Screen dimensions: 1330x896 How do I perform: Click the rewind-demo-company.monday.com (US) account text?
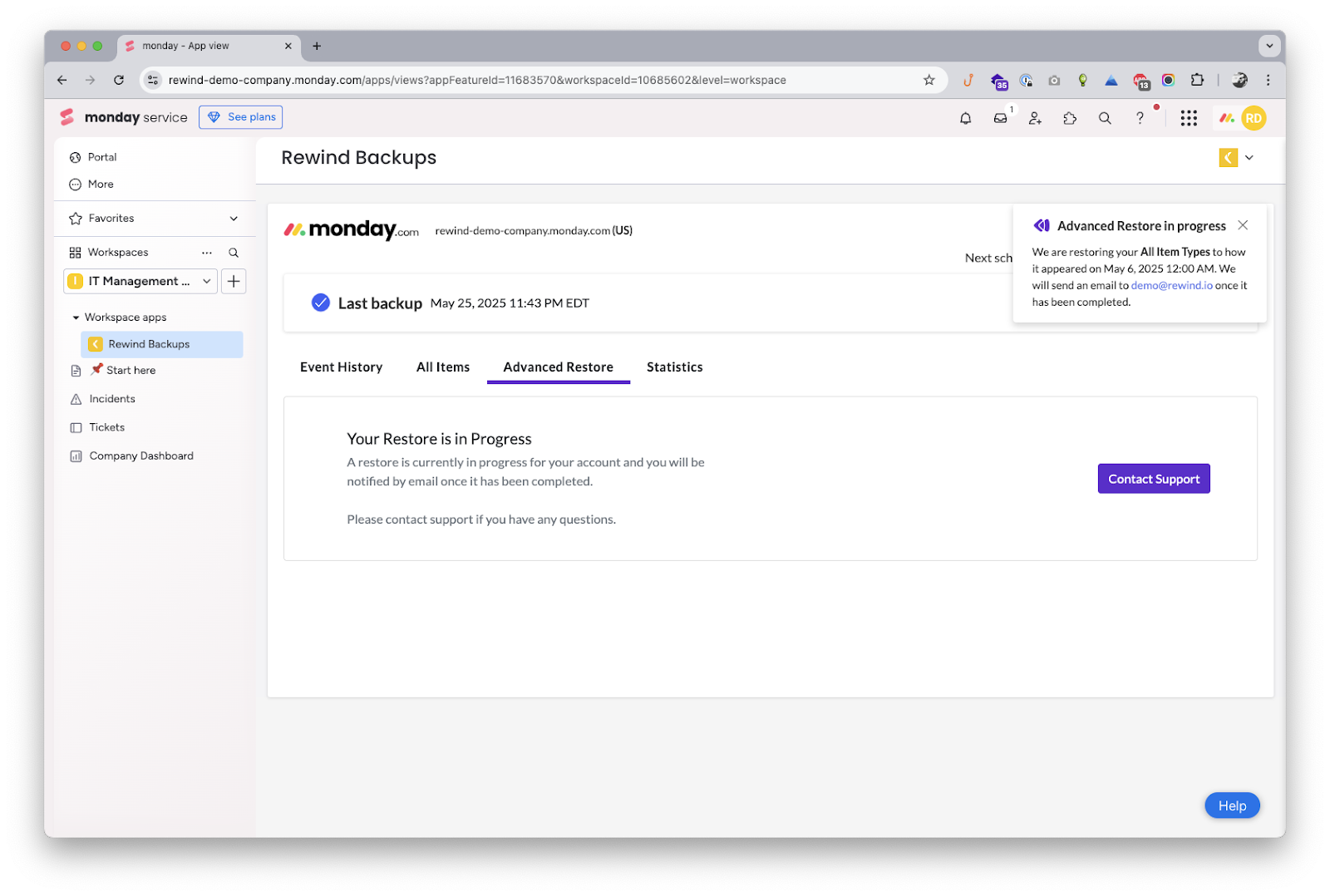pyautogui.click(x=534, y=230)
